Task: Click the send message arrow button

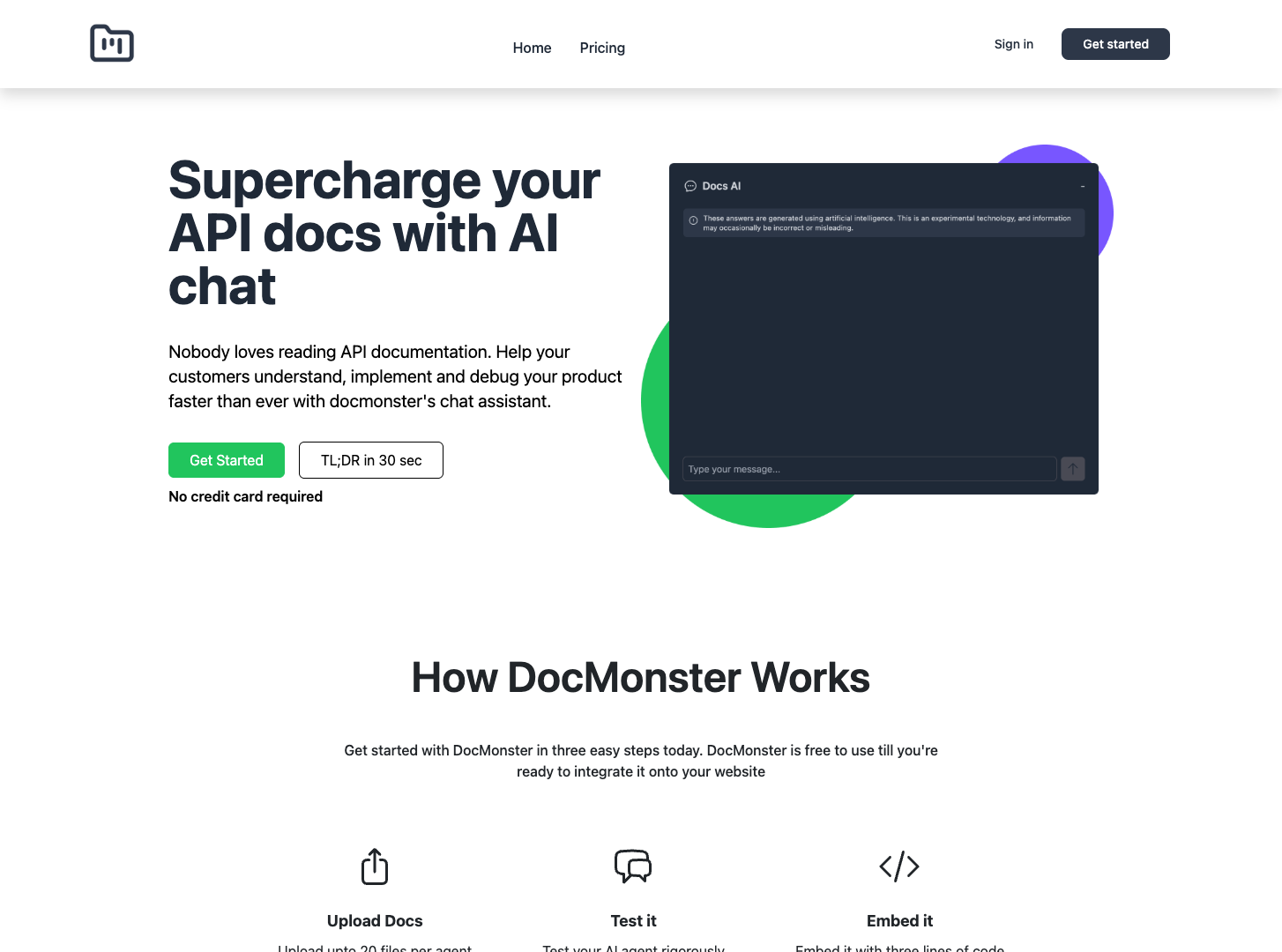Action: coord(1072,469)
